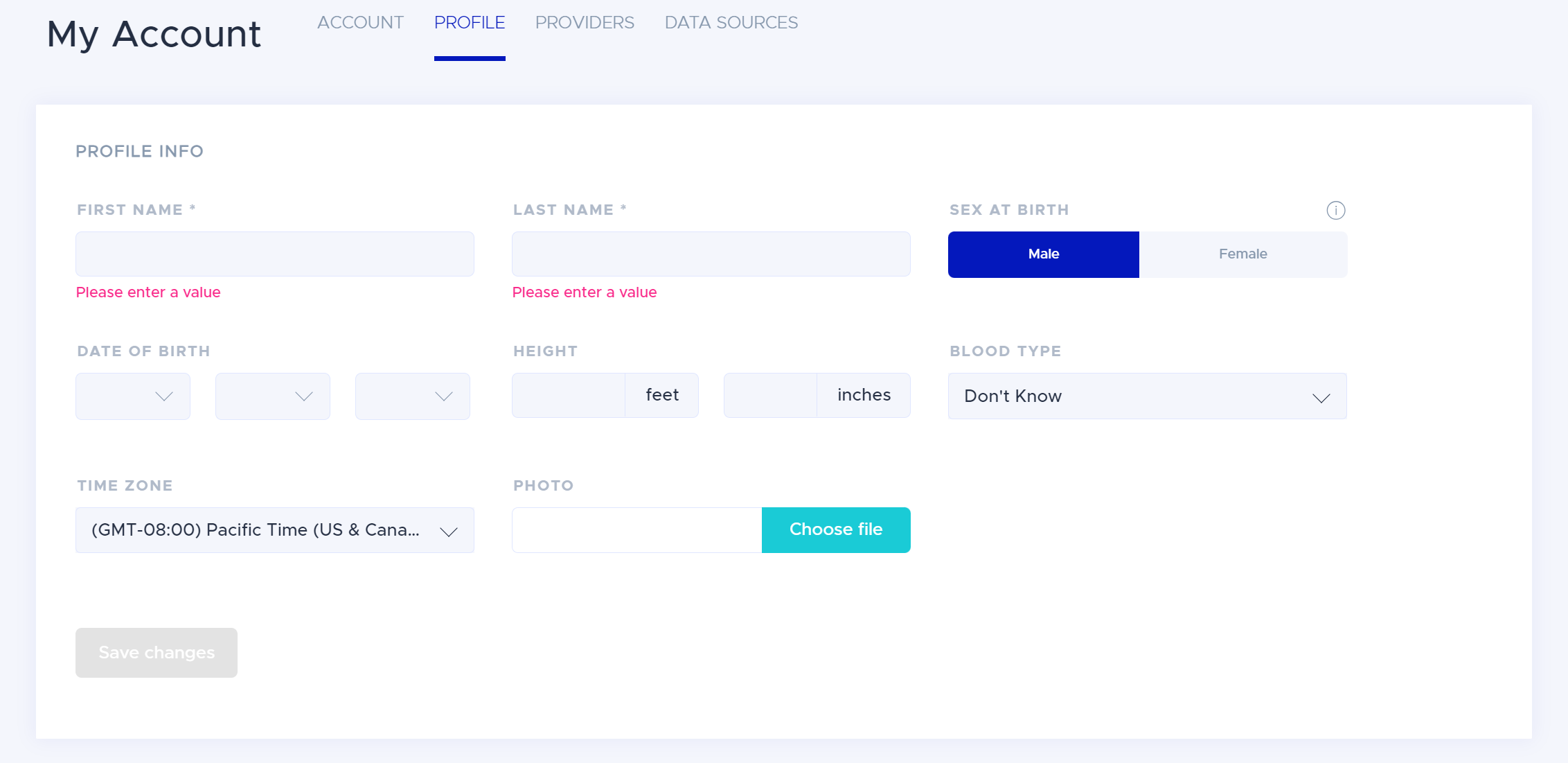Click the My Account page heading
The width and height of the screenshot is (1568, 763).
tap(154, 34)
